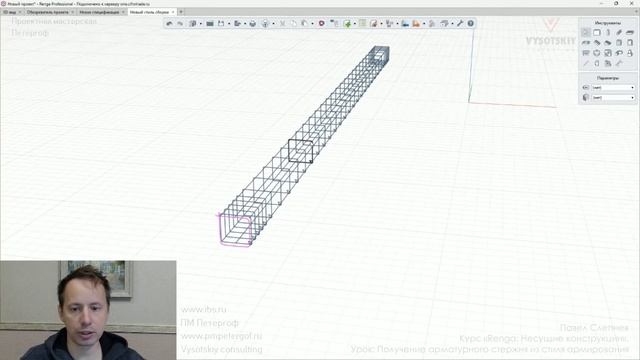
Task: Click the green arrow icon in toolbar
Action: pyautogui.click(x=347, y=24)
